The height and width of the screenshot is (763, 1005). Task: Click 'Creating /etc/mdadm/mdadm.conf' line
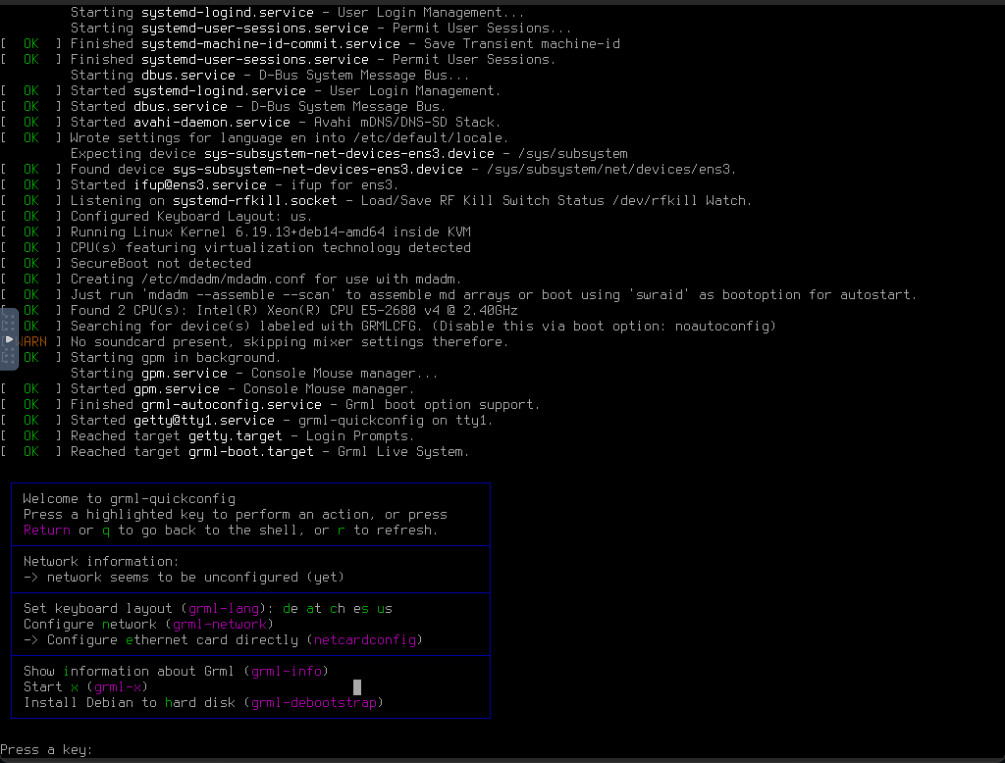coord(266,280)
